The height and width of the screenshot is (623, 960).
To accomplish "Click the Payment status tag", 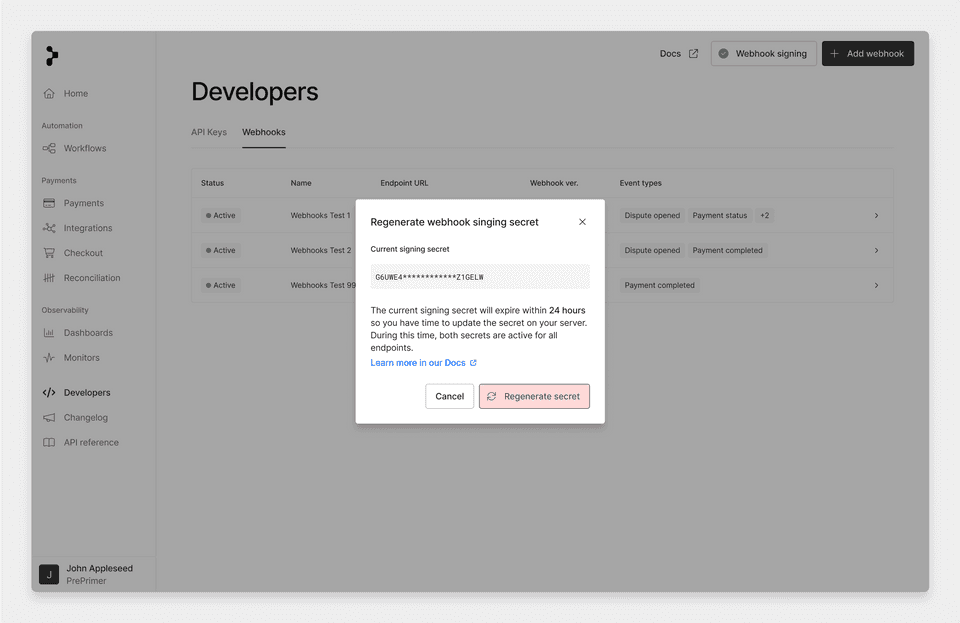I will (719, 215).
